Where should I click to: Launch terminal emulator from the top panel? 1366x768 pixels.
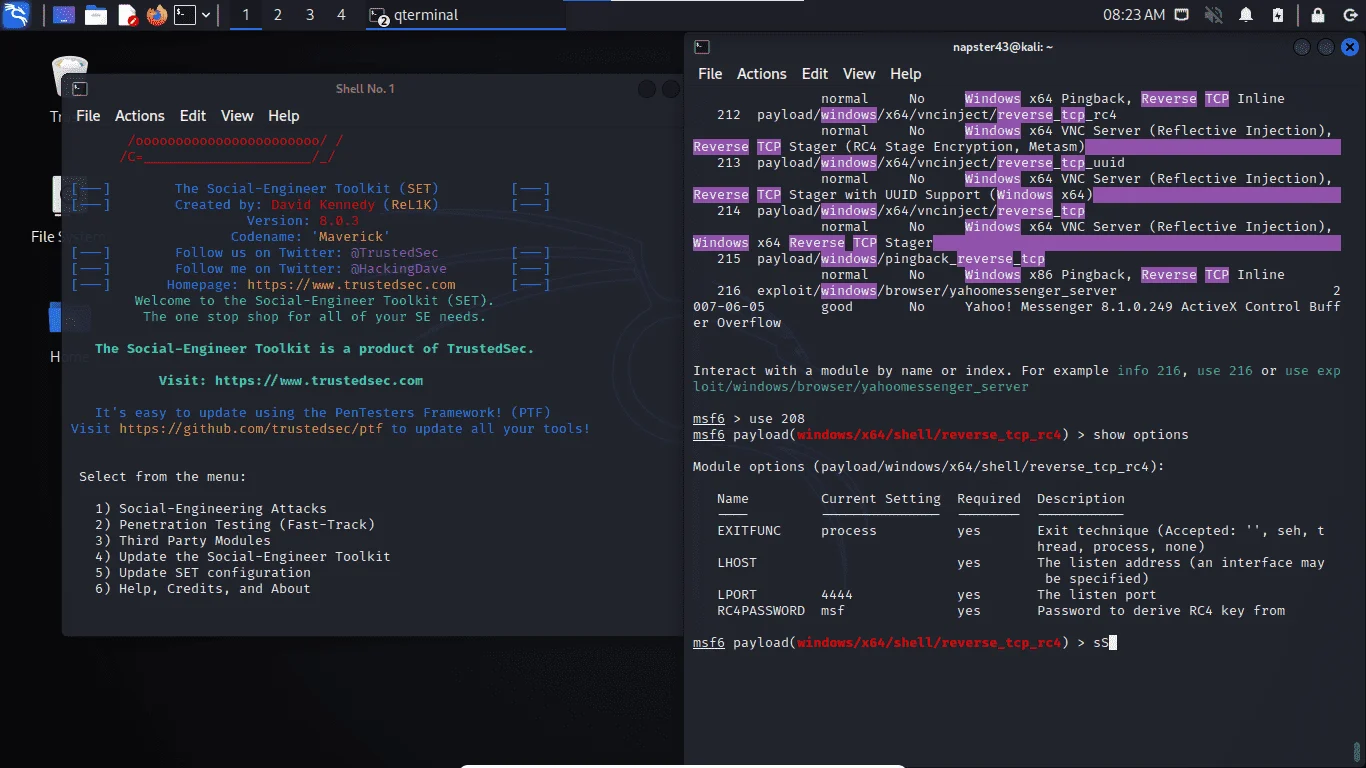185,15
